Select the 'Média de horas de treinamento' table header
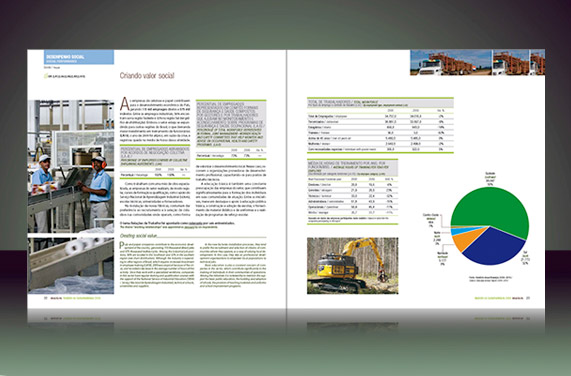This screenshot has height=376, width=571. [353, 168]
